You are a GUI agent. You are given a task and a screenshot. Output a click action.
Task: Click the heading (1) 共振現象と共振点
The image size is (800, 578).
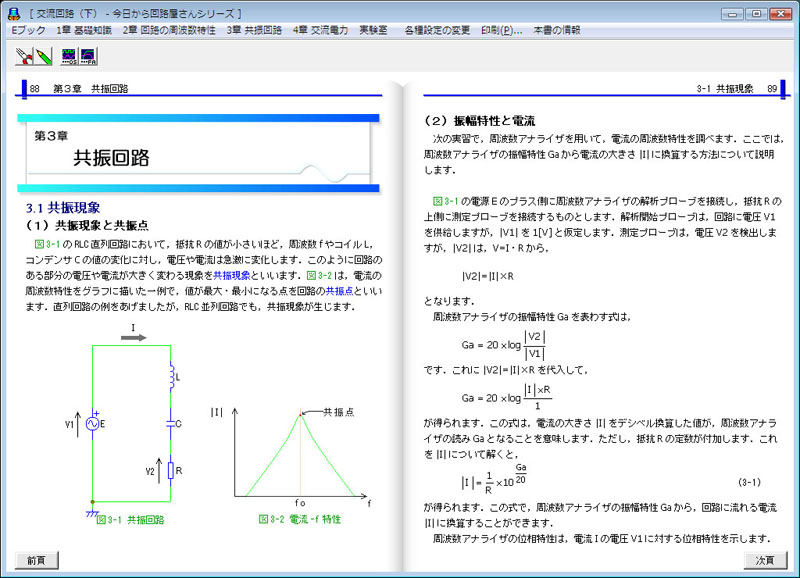pos(87,225)
